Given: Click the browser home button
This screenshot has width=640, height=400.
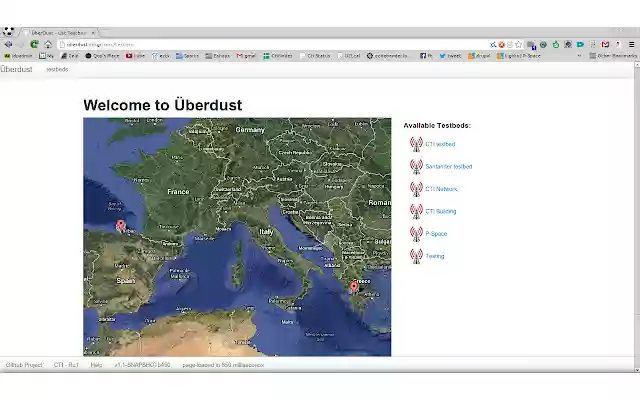Looking at the screenshot, I should tap(47, 44).
